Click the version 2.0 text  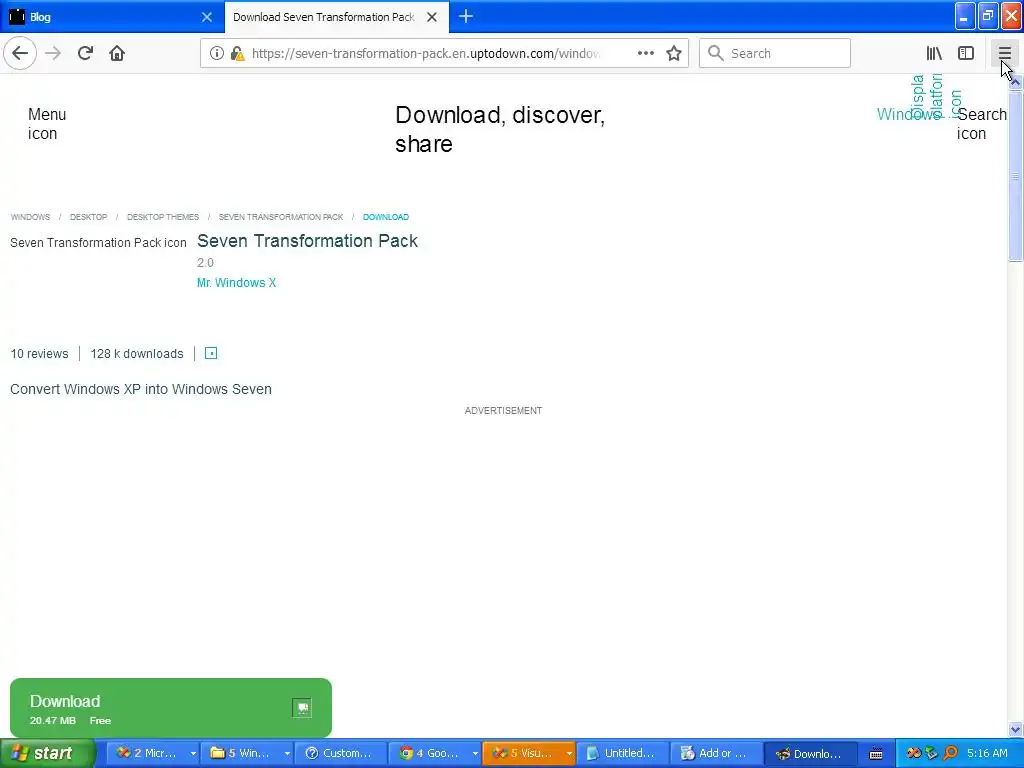tap(205, 263)
